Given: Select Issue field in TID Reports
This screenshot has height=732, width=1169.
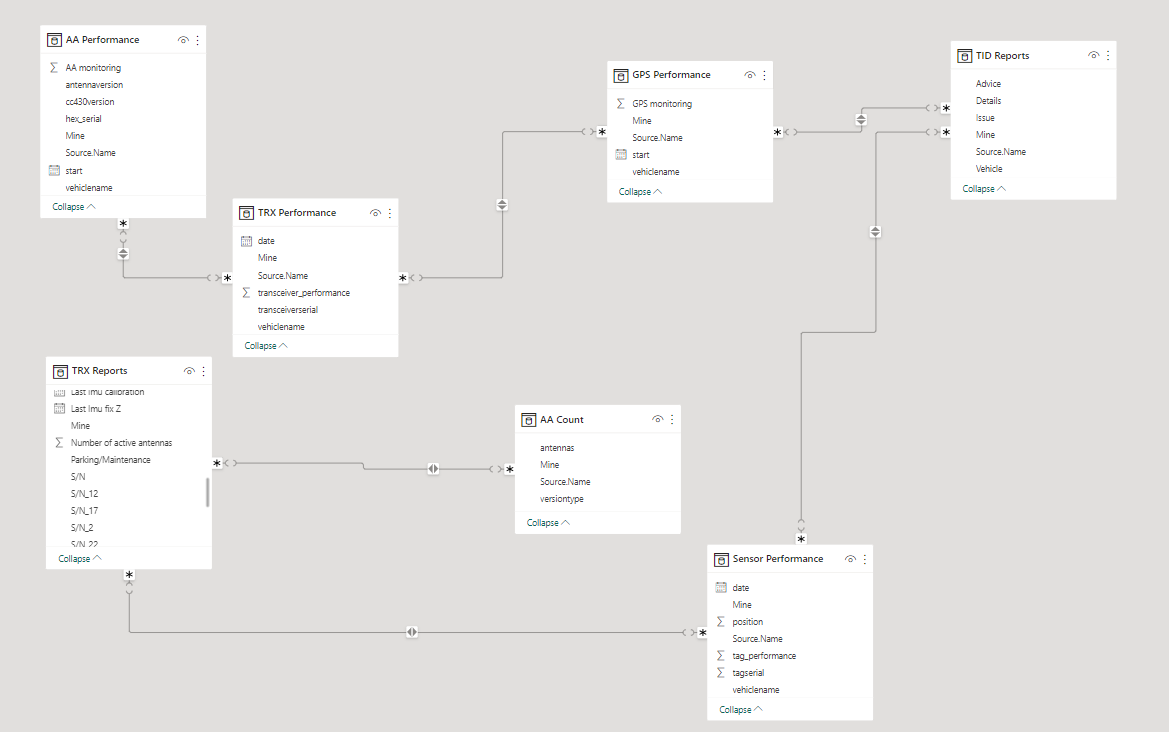Looking at the screenshot, I should (x=986, y=119).
